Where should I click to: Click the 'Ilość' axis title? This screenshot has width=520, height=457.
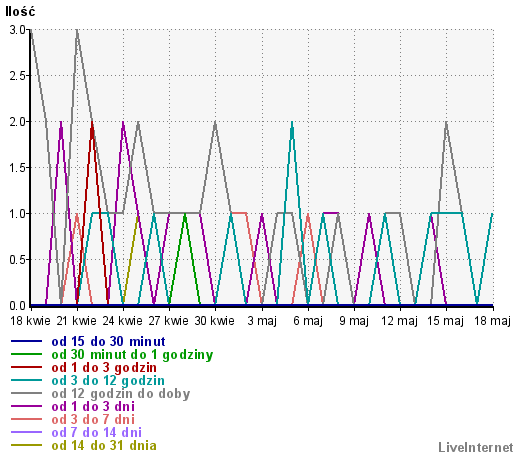tap(20, 12)
